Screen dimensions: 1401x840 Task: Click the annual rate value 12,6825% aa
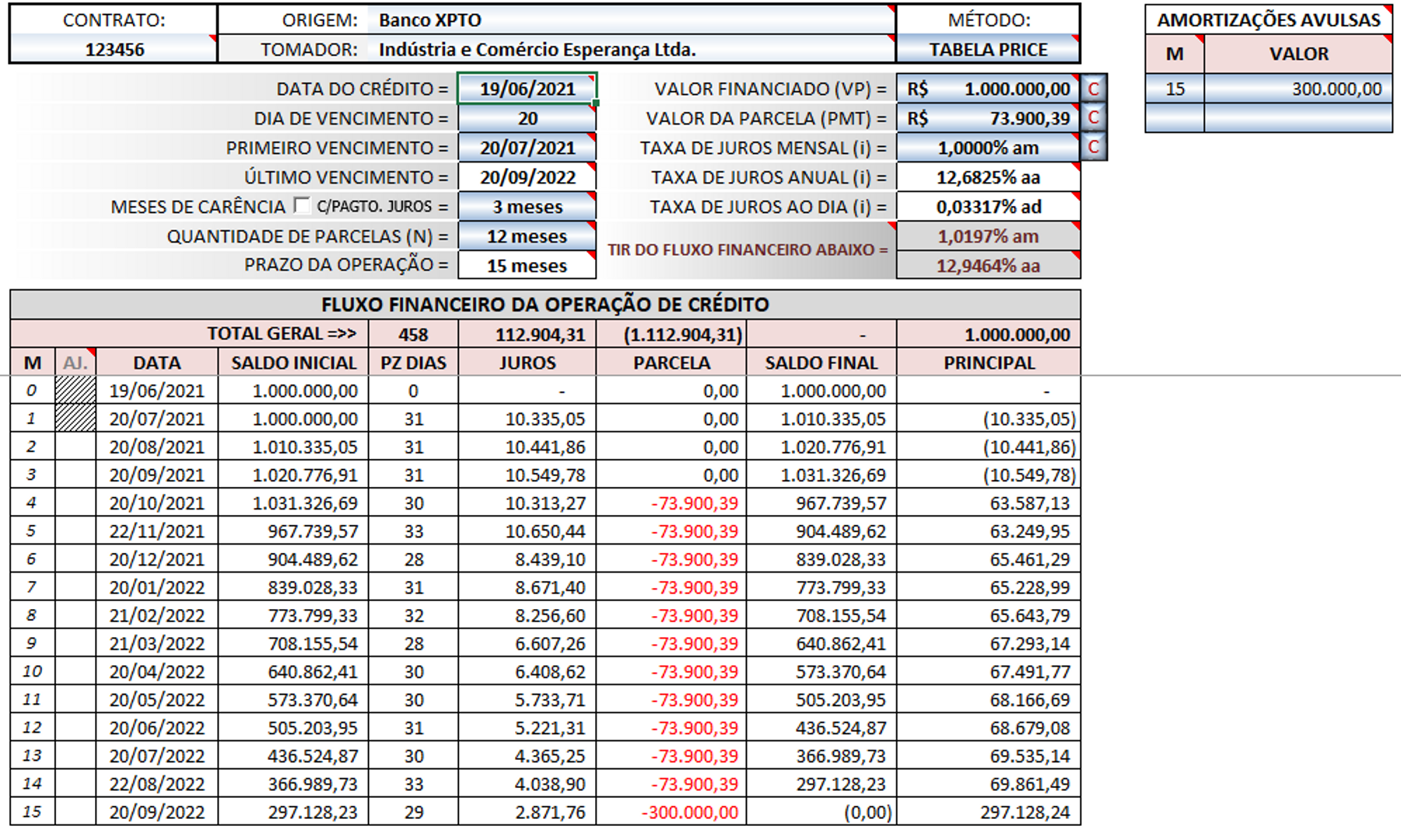(x=989, y=177)
